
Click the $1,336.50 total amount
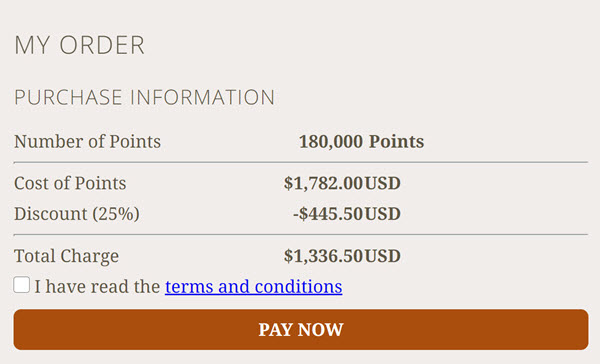(323, 256)
